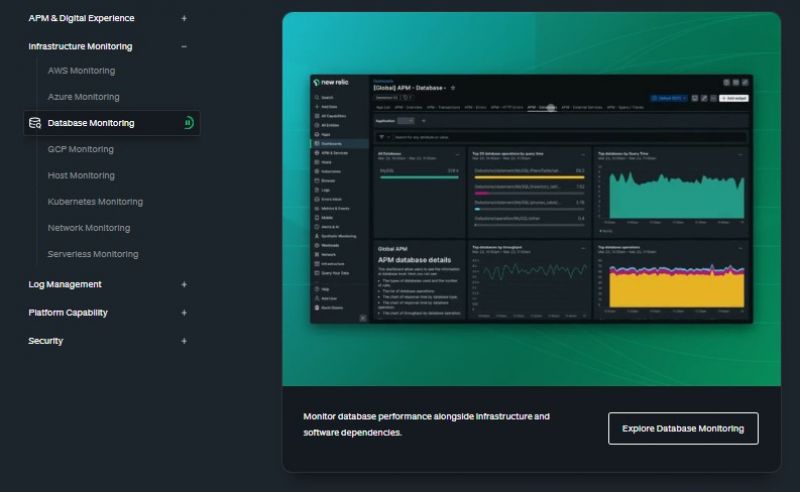Screen dimensions: 800x492
Task: Click the Platform Capability heading
Action: pos(68,312)
